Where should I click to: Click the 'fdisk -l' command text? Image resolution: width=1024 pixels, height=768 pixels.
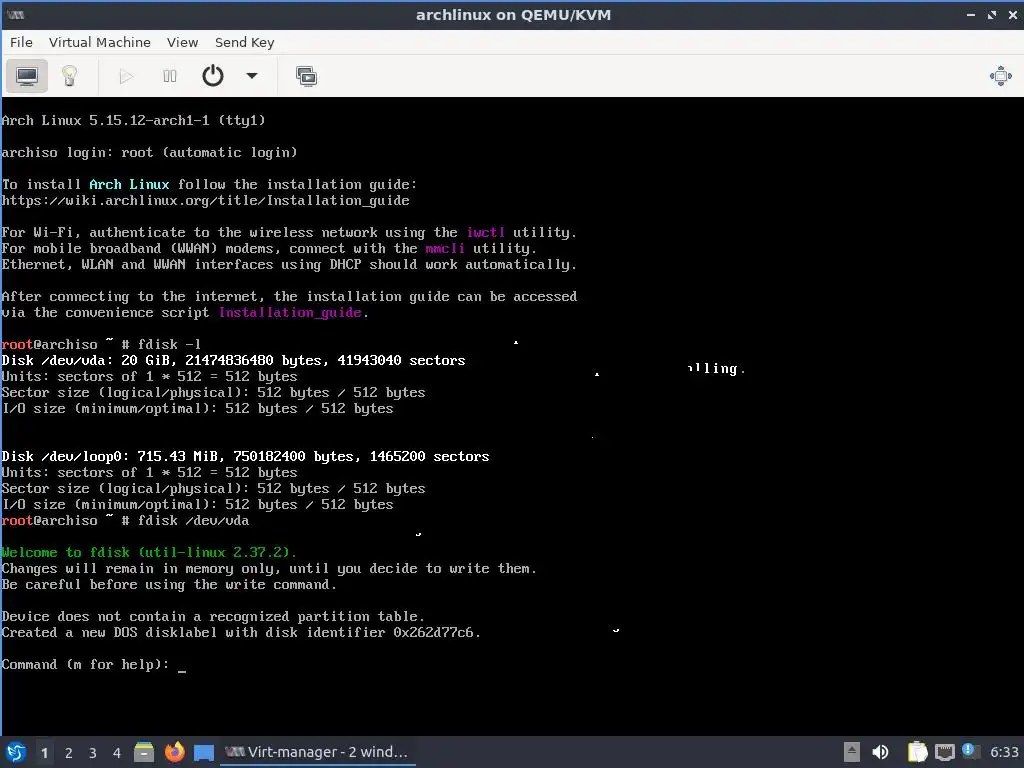tap(169, 344)
